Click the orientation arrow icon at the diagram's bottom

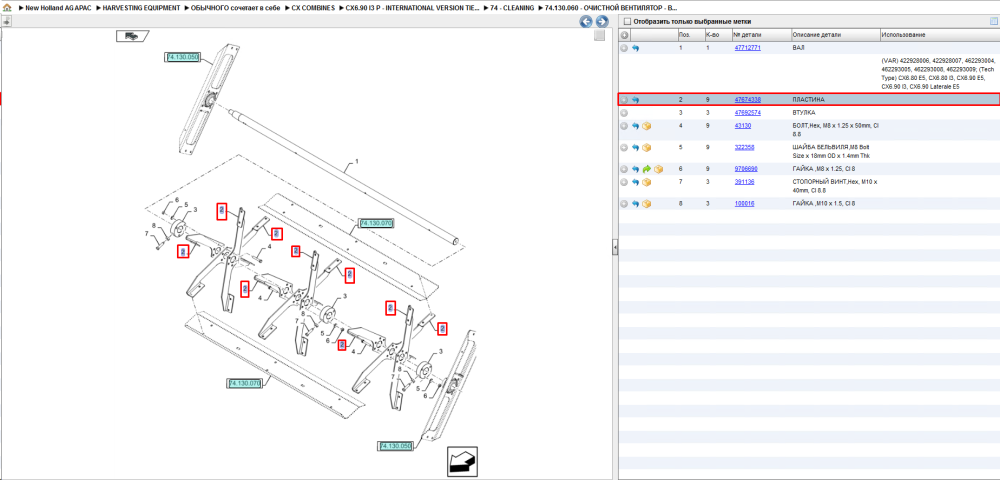pyautogui.click(x=462, y=461)
